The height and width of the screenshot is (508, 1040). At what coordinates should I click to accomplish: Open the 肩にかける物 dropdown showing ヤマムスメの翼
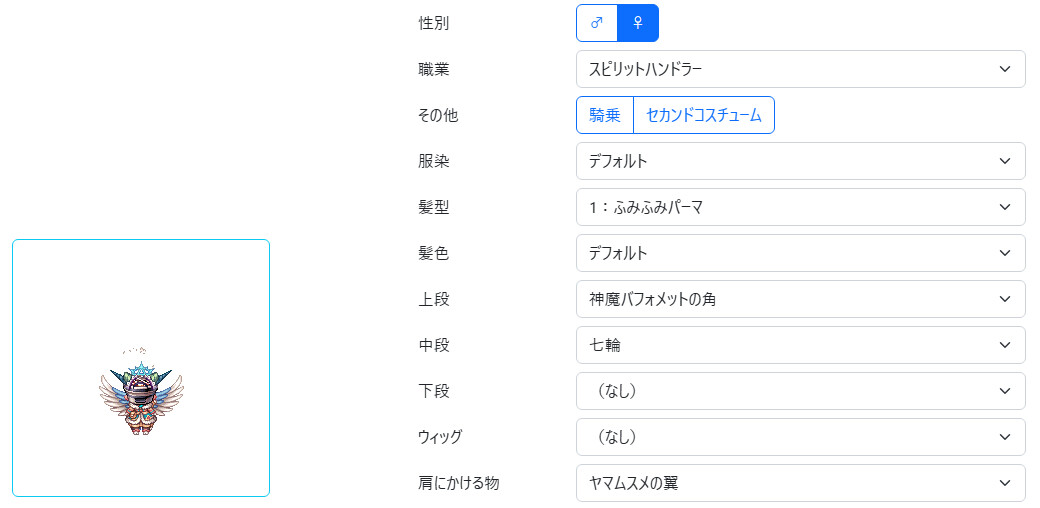(801, 483)
